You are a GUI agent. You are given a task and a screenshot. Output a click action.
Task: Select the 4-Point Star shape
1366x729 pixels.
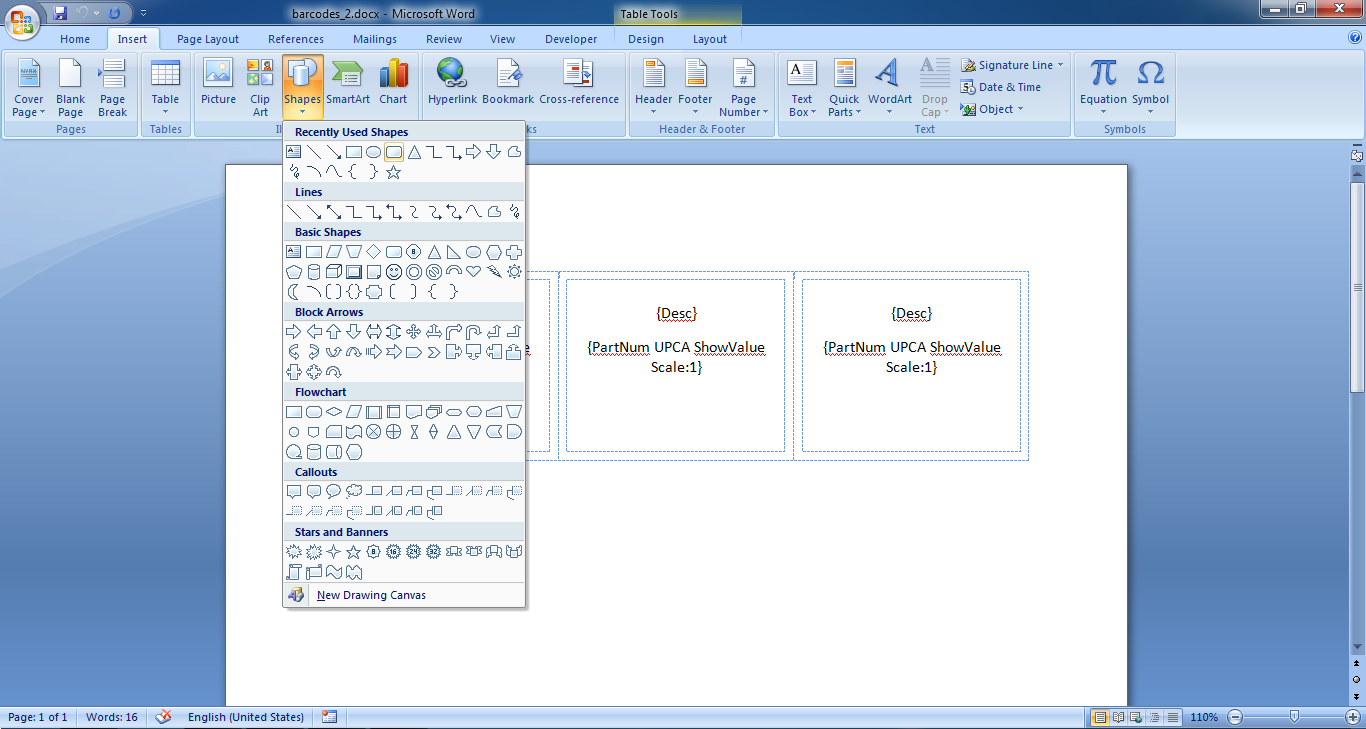coord(334,552)
